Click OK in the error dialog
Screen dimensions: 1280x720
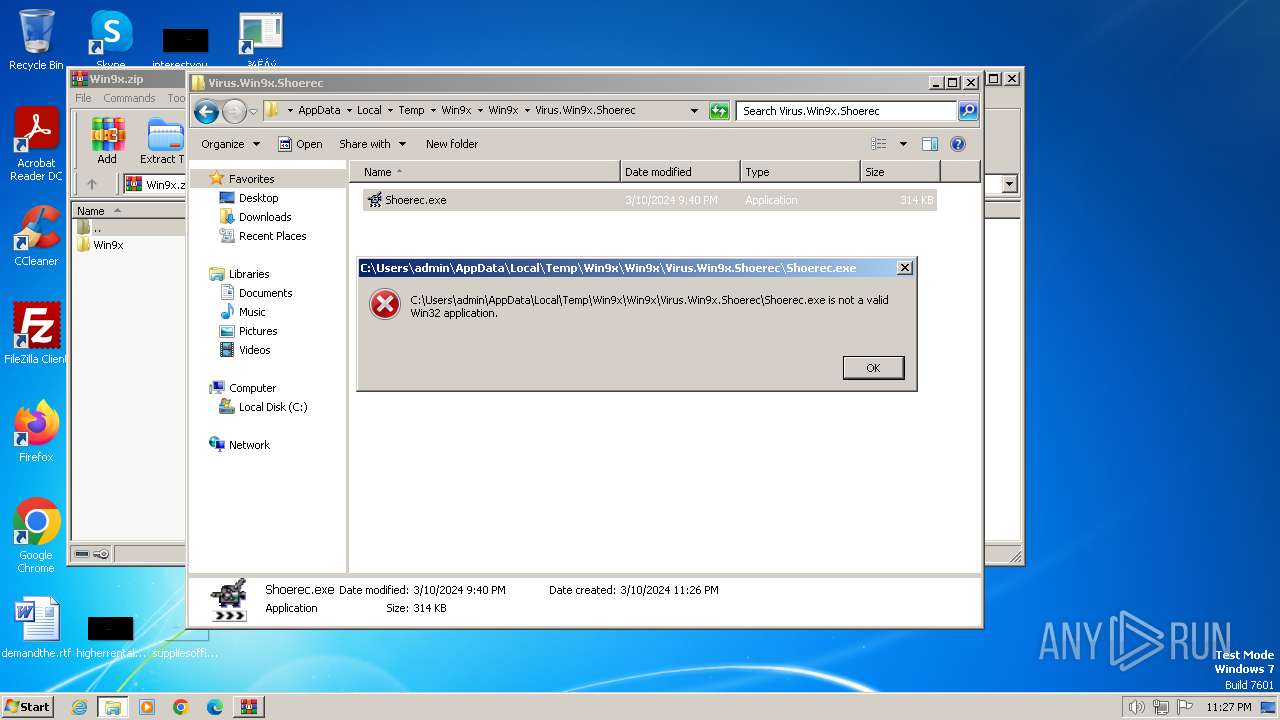[873, 368]
